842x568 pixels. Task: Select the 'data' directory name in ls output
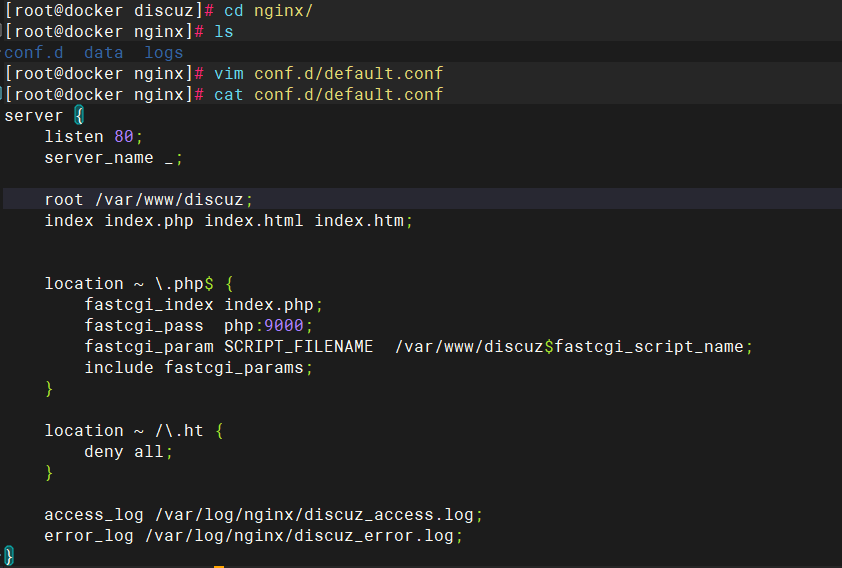point(104,53)
